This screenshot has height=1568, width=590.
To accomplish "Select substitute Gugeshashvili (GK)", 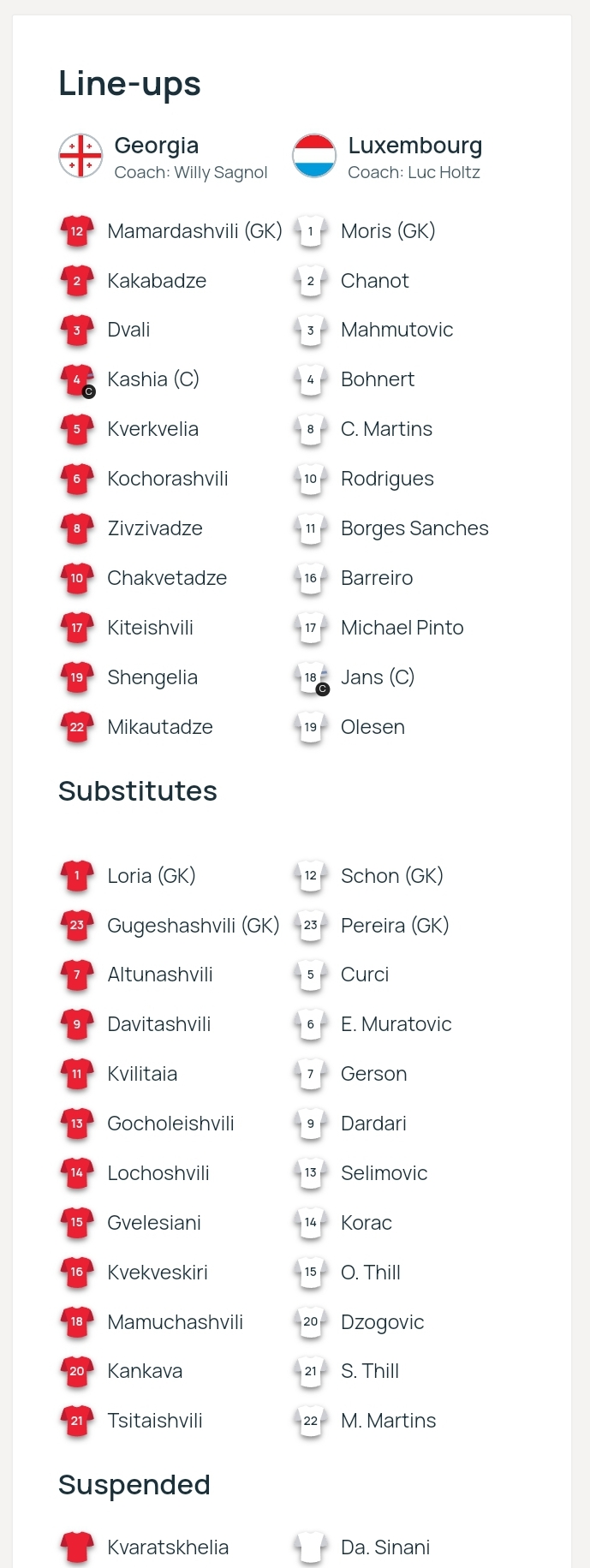I will pos(194,926).
